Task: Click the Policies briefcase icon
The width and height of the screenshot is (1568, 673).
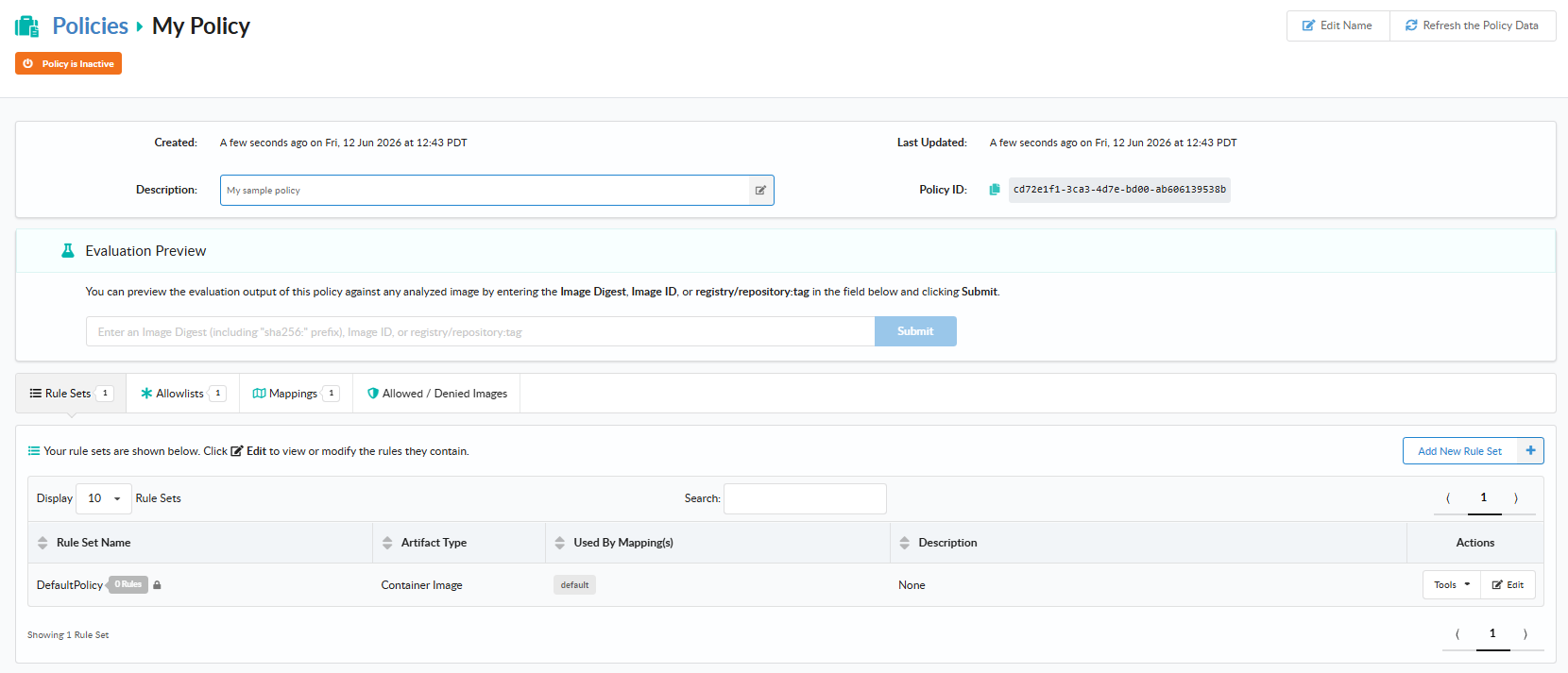Action: 27,26
